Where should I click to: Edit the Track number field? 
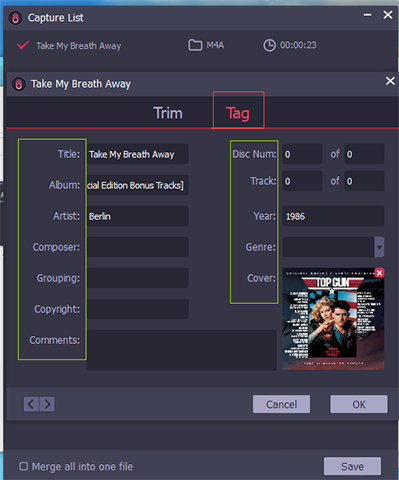point(302,181)
